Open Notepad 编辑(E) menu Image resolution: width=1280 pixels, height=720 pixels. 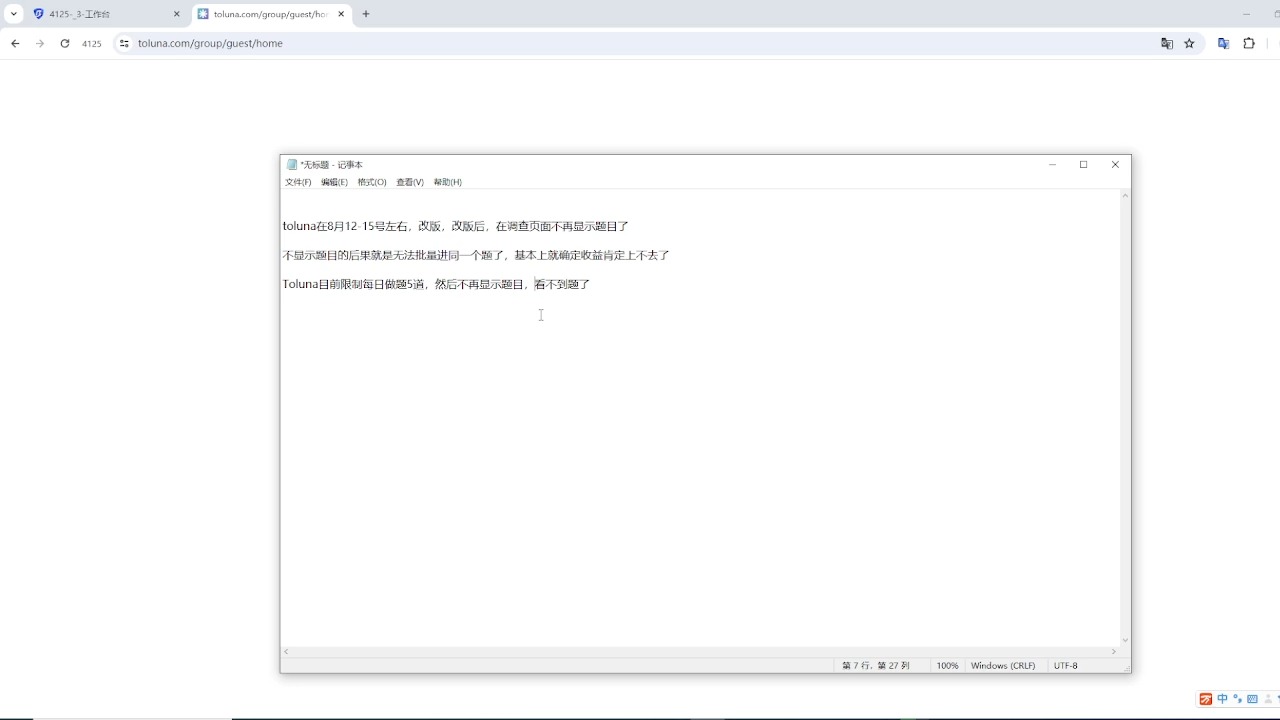point(334,182)
